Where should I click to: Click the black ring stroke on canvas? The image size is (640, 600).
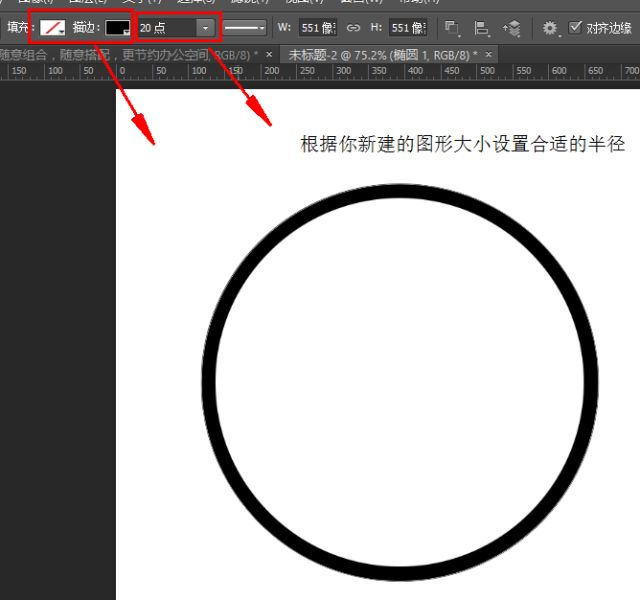click(x=400, y=191)
